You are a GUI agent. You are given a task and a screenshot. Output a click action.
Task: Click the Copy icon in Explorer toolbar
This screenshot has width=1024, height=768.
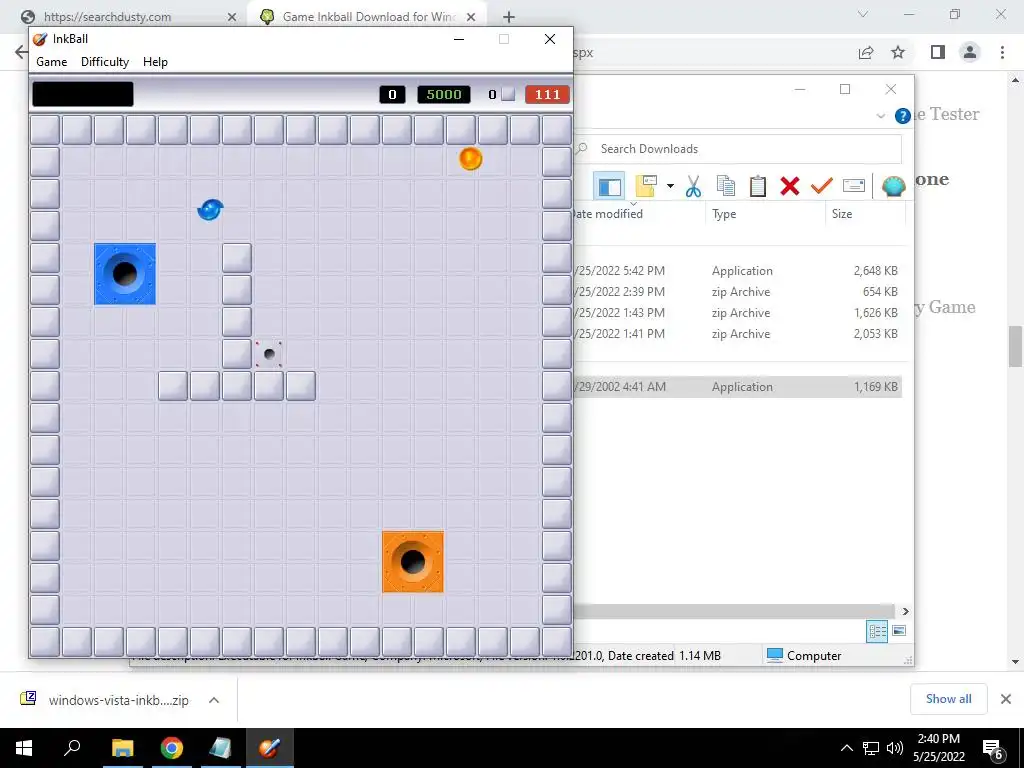pyautogui.click(x=726, y=186)
